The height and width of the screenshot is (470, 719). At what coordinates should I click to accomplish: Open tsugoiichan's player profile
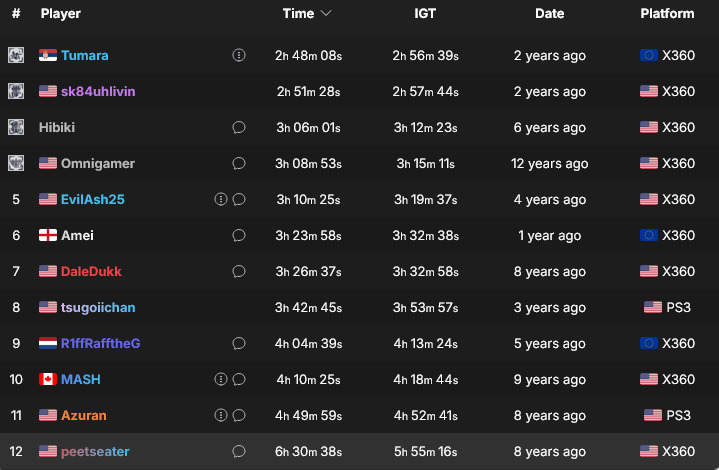pos(98,307)
